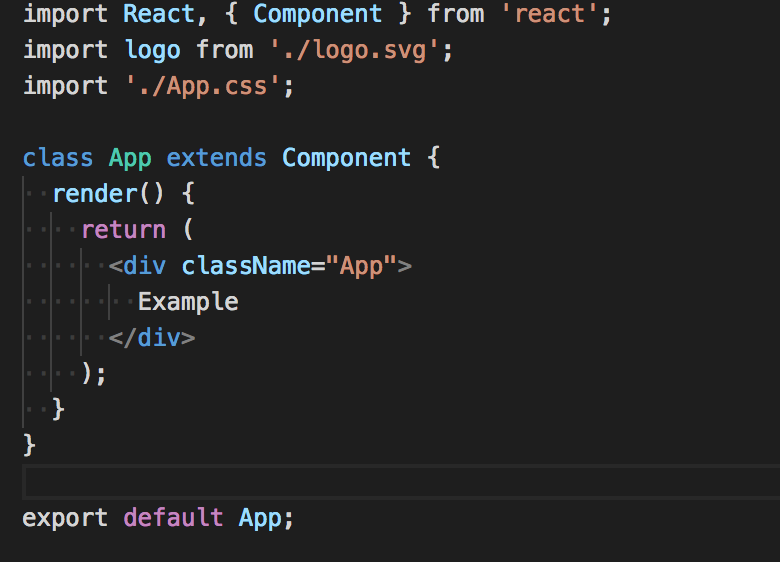Image resolution: width=780 pixels, height=562 pixels.
Task: Click the extends keyword
Action: (x=216, y=158)
